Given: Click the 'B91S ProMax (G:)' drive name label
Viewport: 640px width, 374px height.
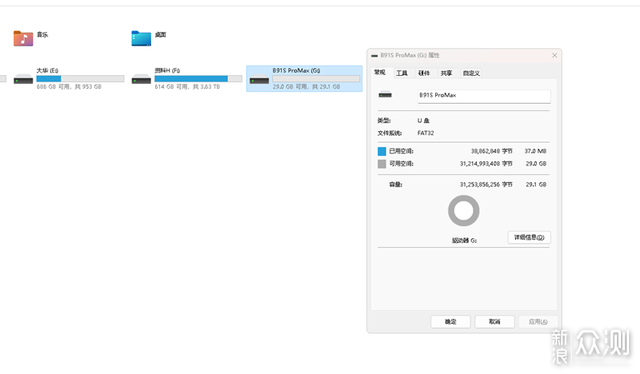Looking at the screenshot, I should tap(296, 71).
